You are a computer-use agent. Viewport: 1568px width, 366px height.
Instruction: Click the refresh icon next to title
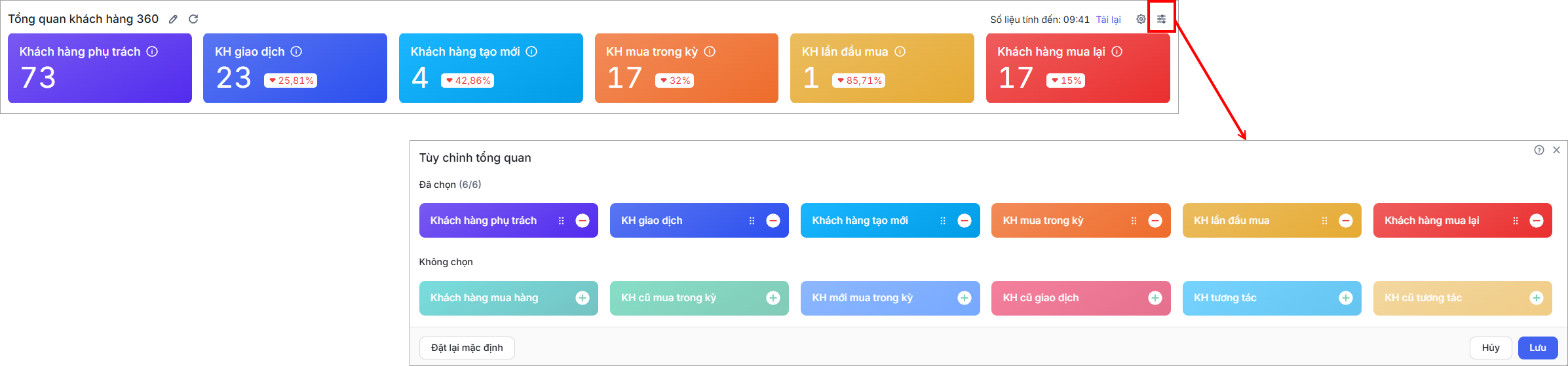[193, 19]
